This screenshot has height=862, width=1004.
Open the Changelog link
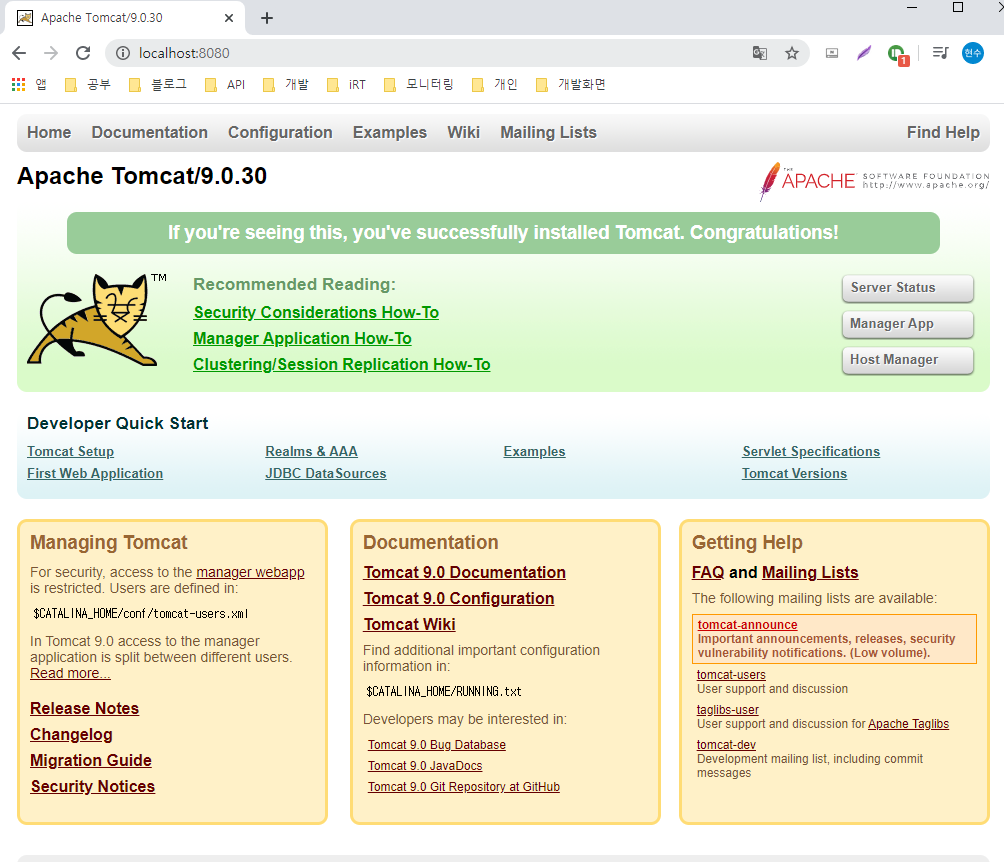coord(71,735)
